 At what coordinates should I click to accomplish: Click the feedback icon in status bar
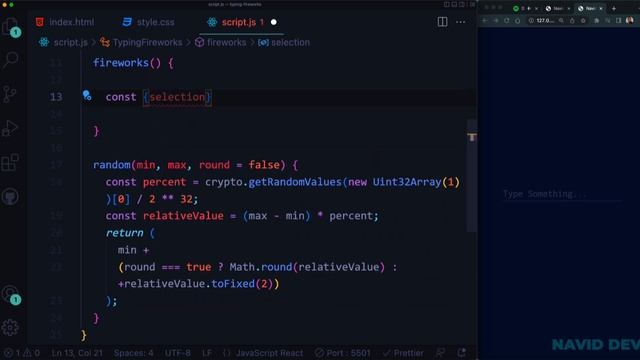[440, 352]
